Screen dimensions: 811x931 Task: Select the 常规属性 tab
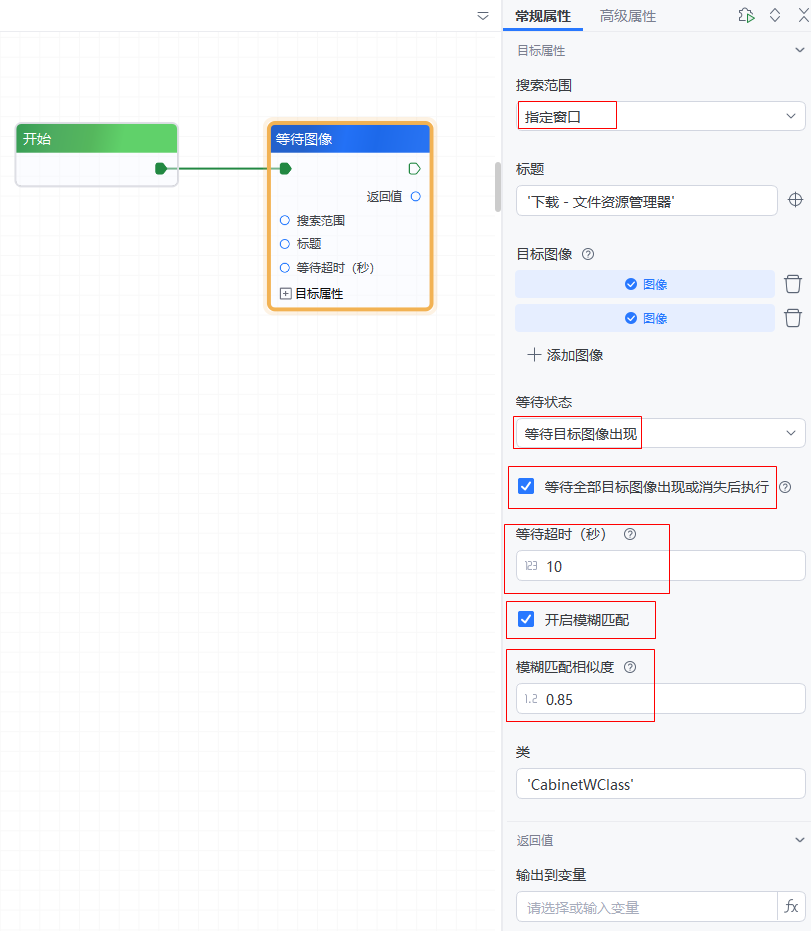click(x=543, y=16)
